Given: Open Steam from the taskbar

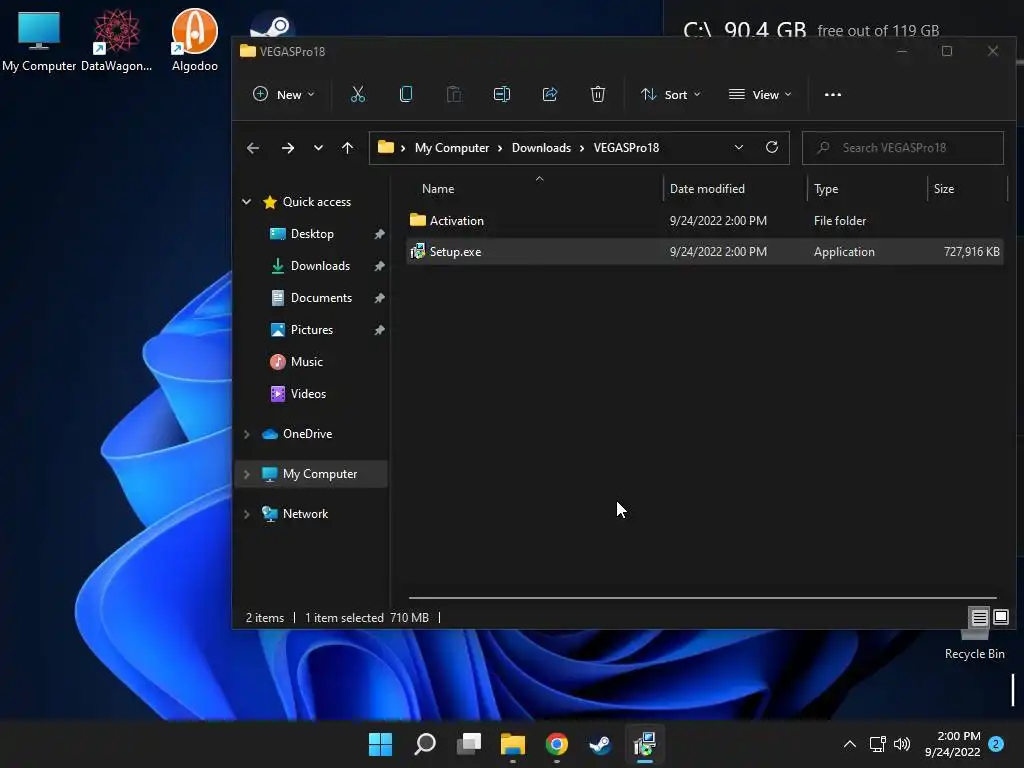Looking at the screenshot, I should click(600, 744).
